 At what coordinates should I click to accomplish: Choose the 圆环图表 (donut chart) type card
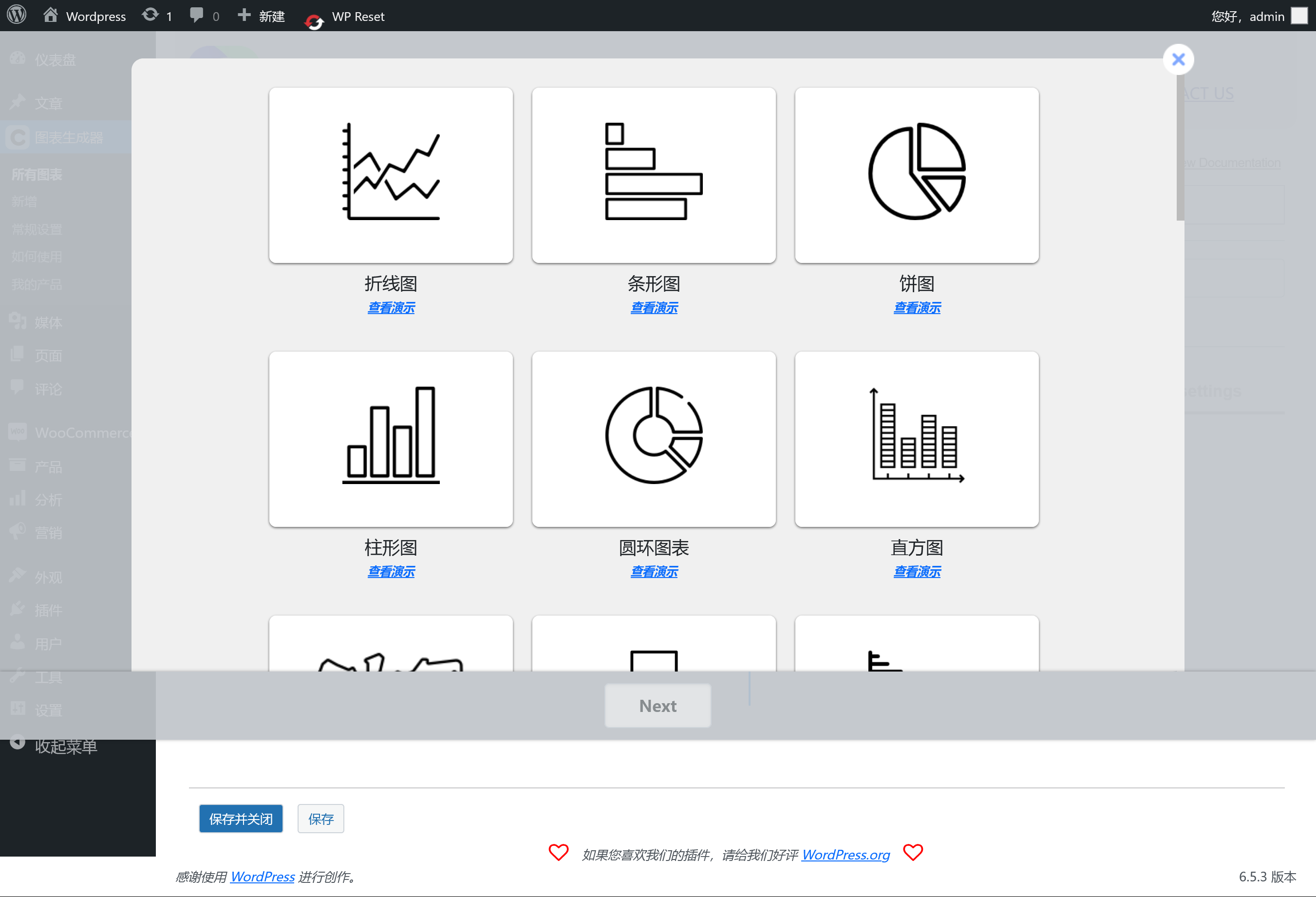(x=654, y=439)
